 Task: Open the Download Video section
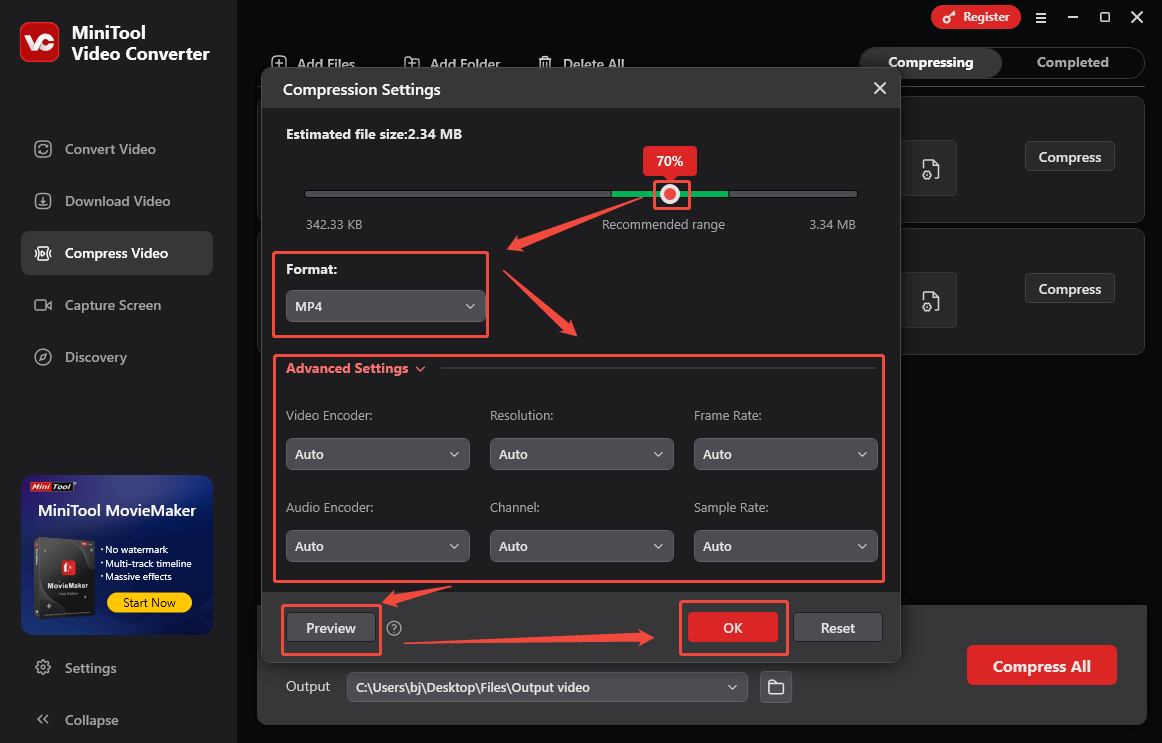(43, 201)
